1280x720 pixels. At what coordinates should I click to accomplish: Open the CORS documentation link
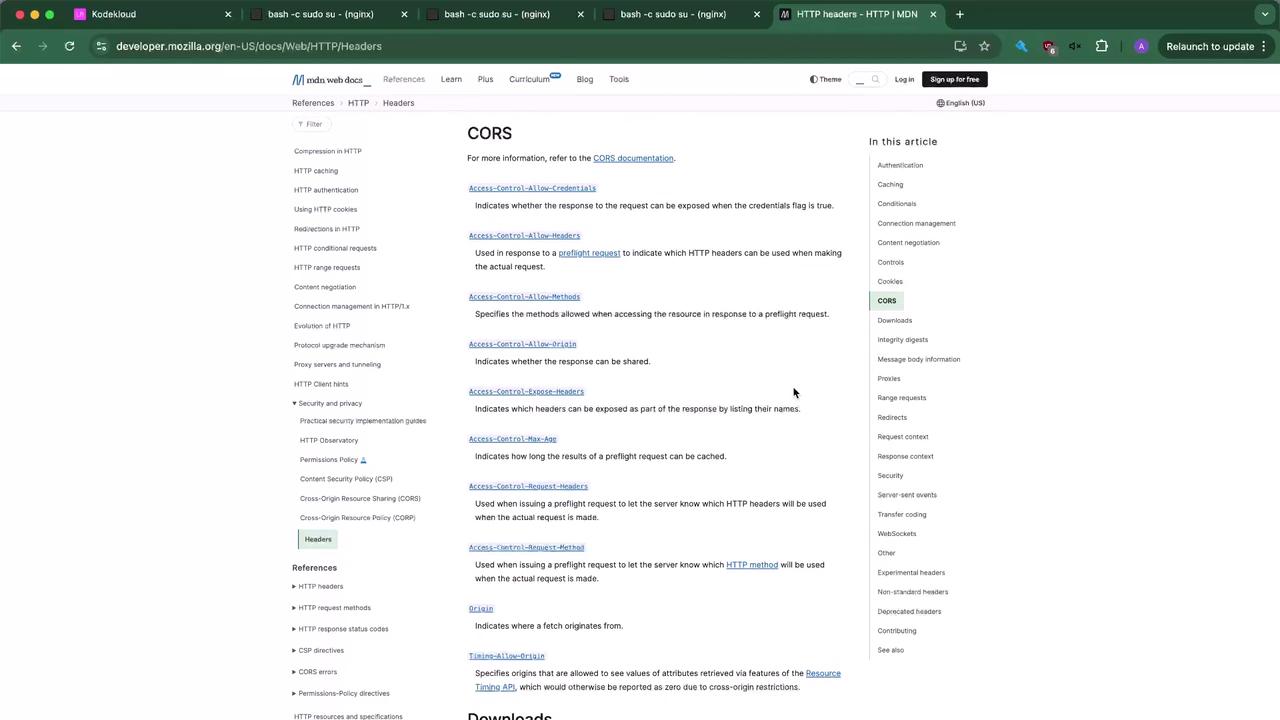click(633, 158)
